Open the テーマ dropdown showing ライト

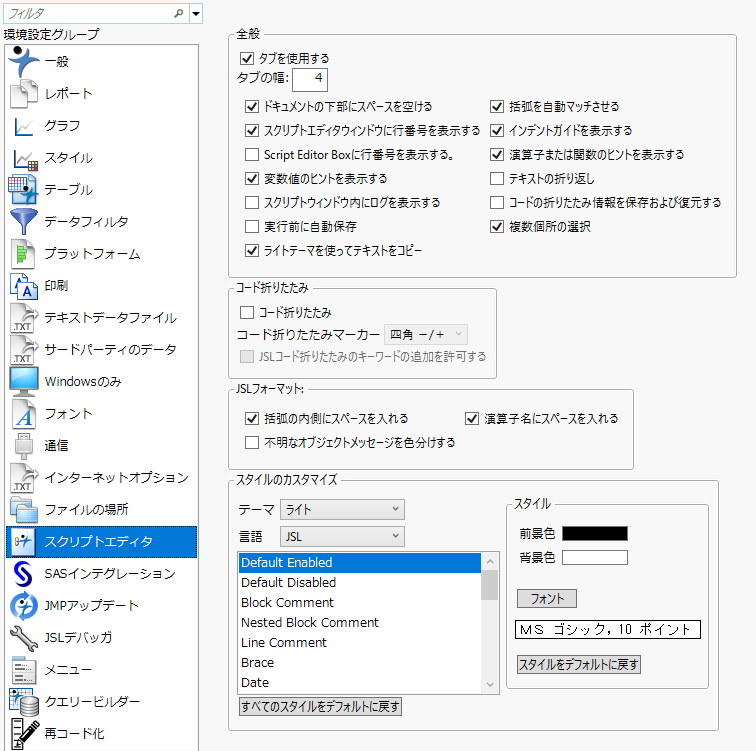[342, 510]
